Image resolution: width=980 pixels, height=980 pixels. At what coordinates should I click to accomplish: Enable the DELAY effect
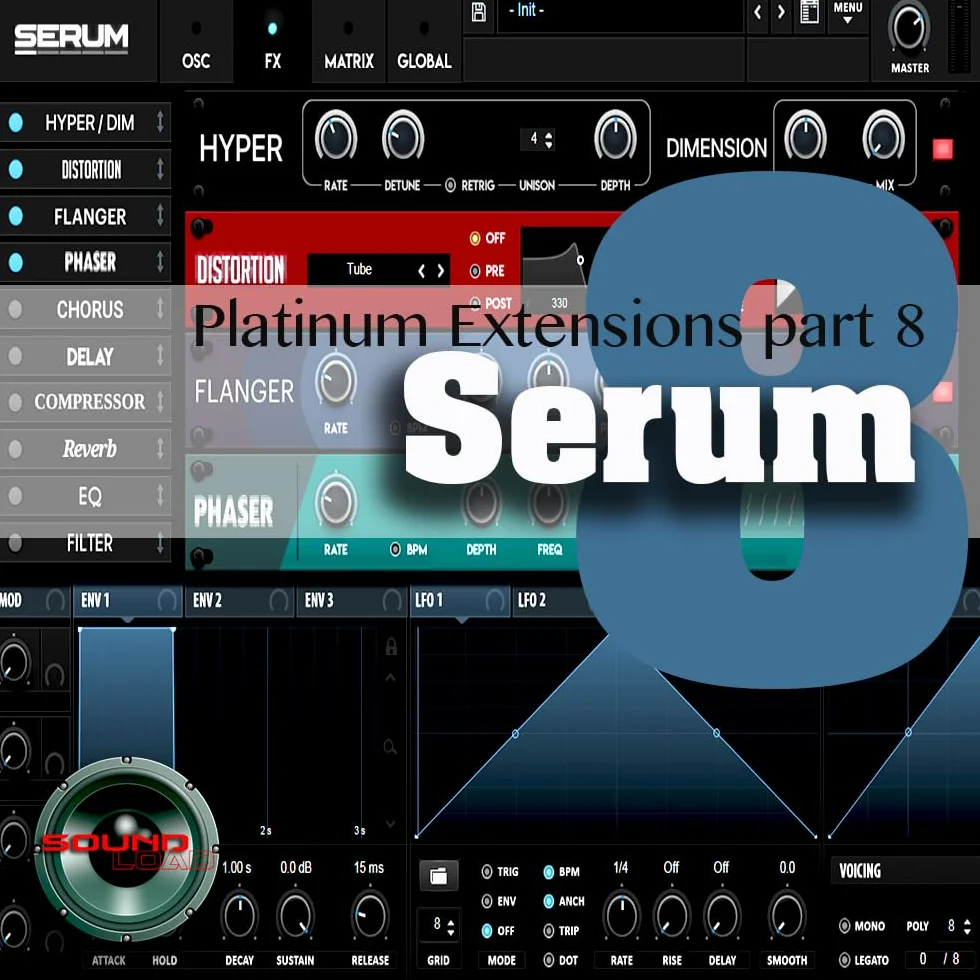tap(16, 356)
